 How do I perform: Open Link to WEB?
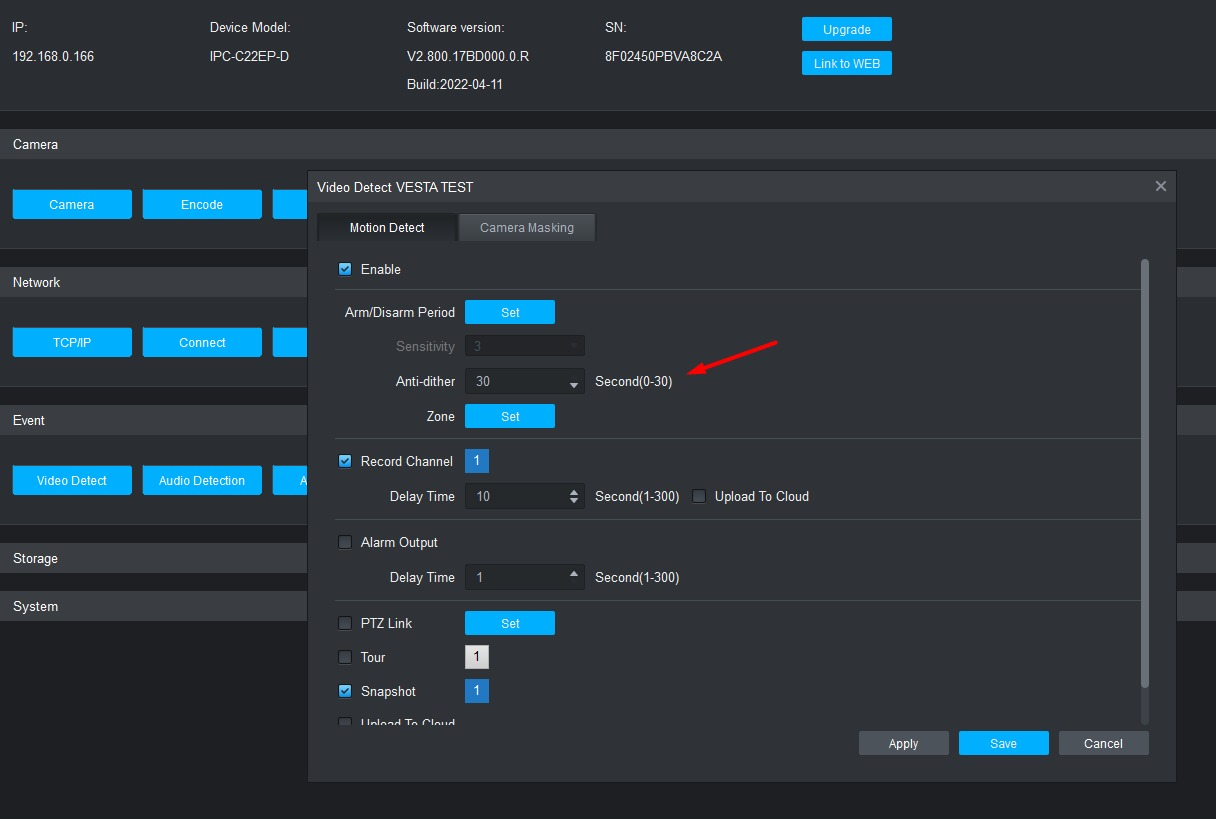(x=846, y=64)
